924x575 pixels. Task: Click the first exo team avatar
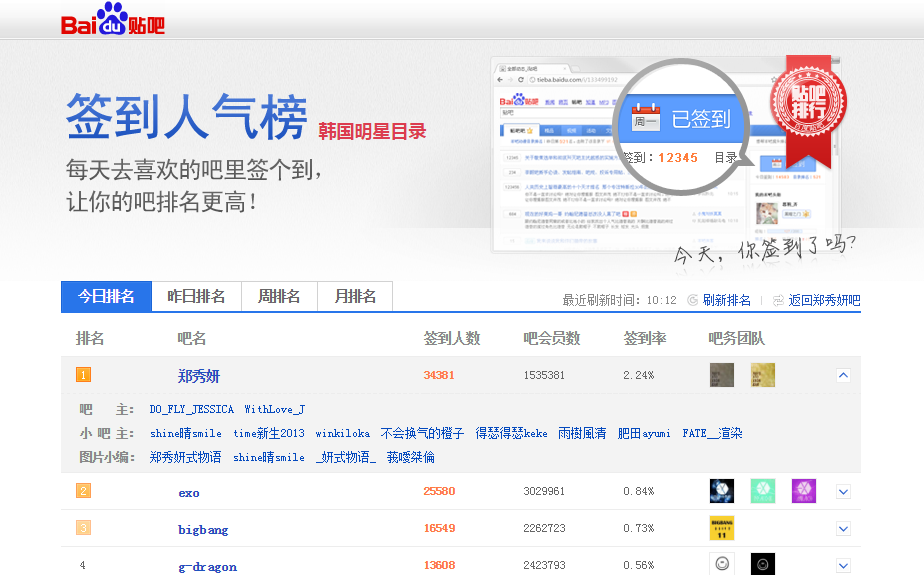721,491
